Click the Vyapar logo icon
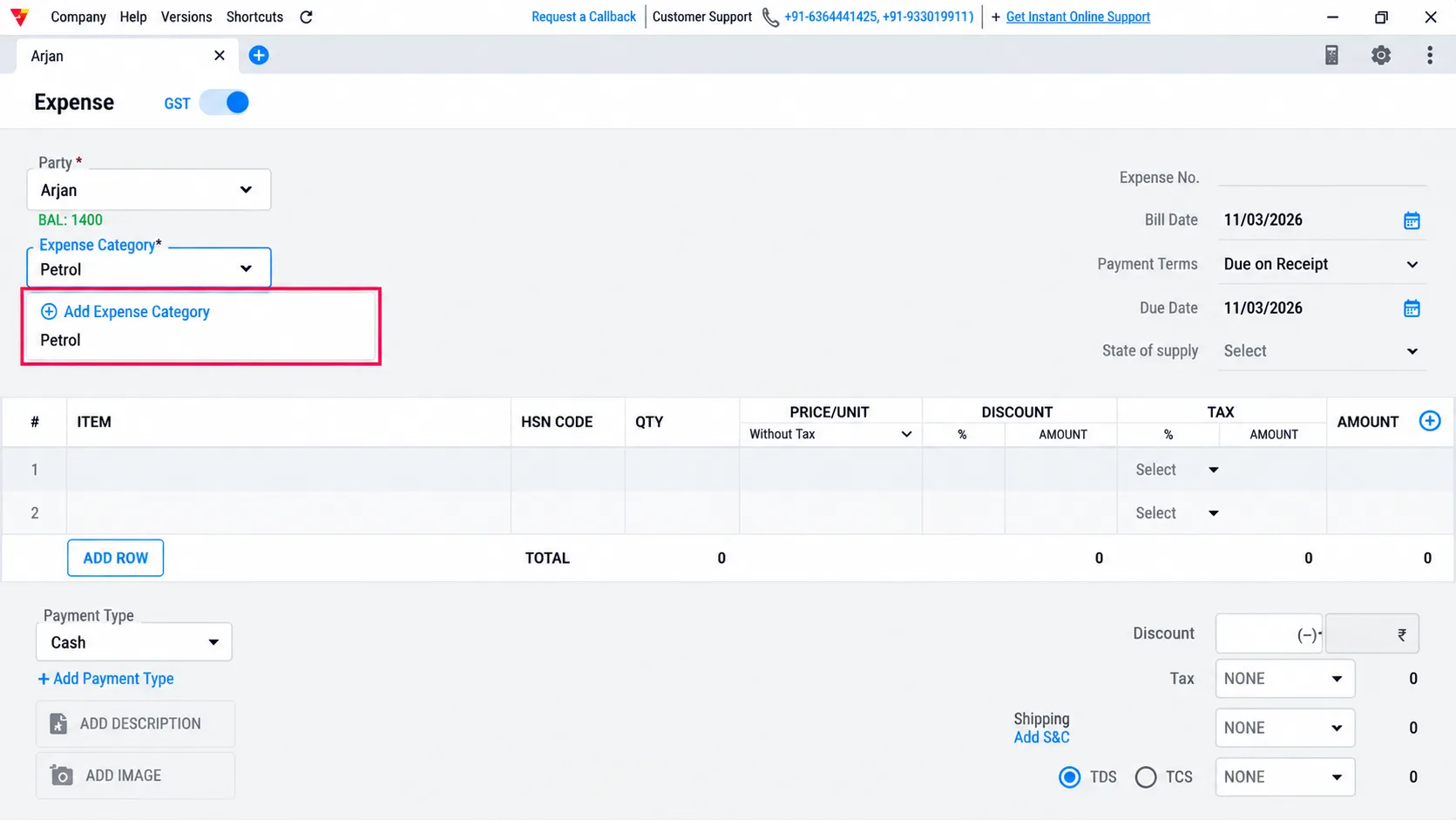The width and height of the screenshot is (1456, 820). tap(19, 17)
